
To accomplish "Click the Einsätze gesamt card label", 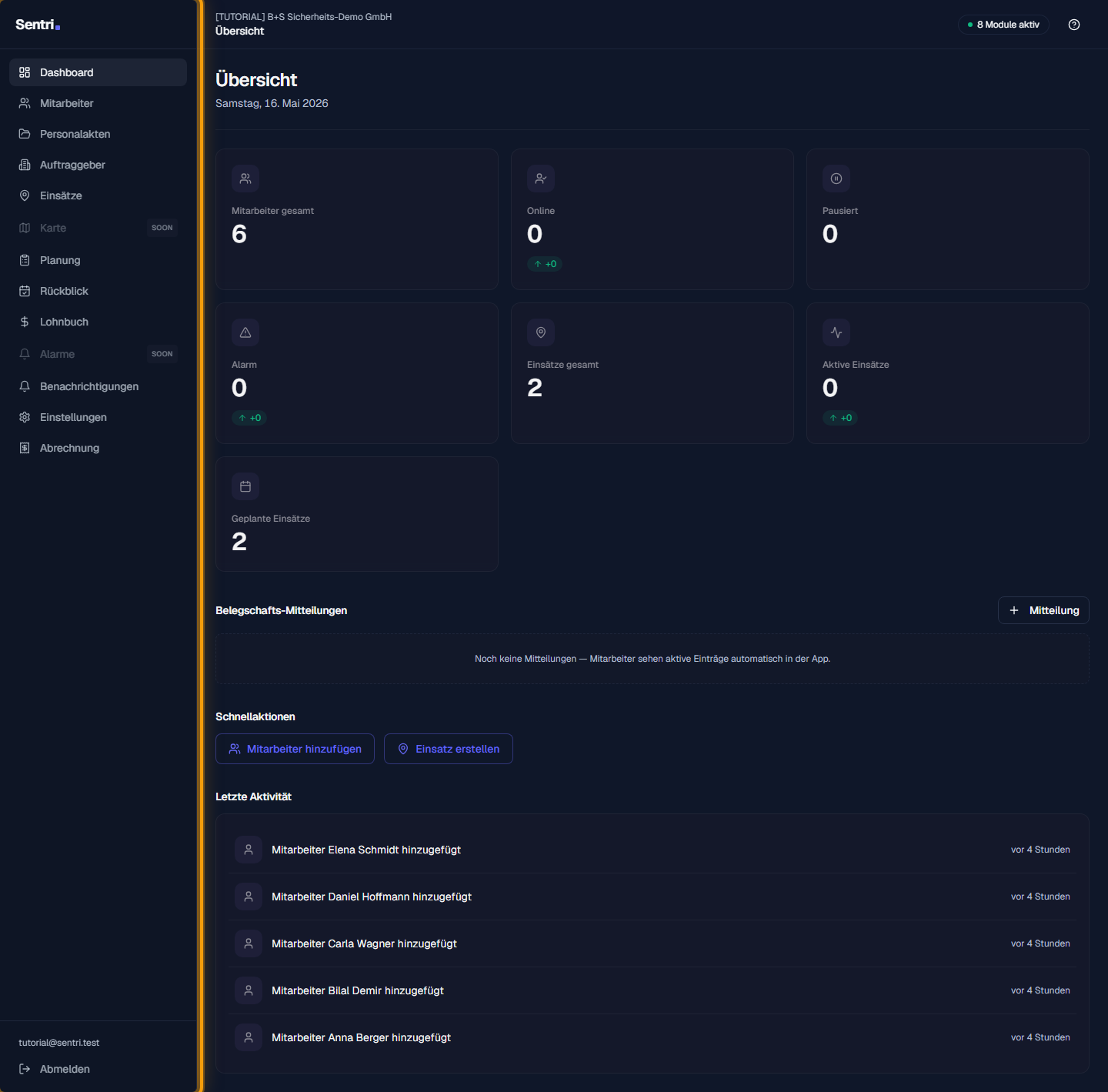I will click(x=562, y=365).
